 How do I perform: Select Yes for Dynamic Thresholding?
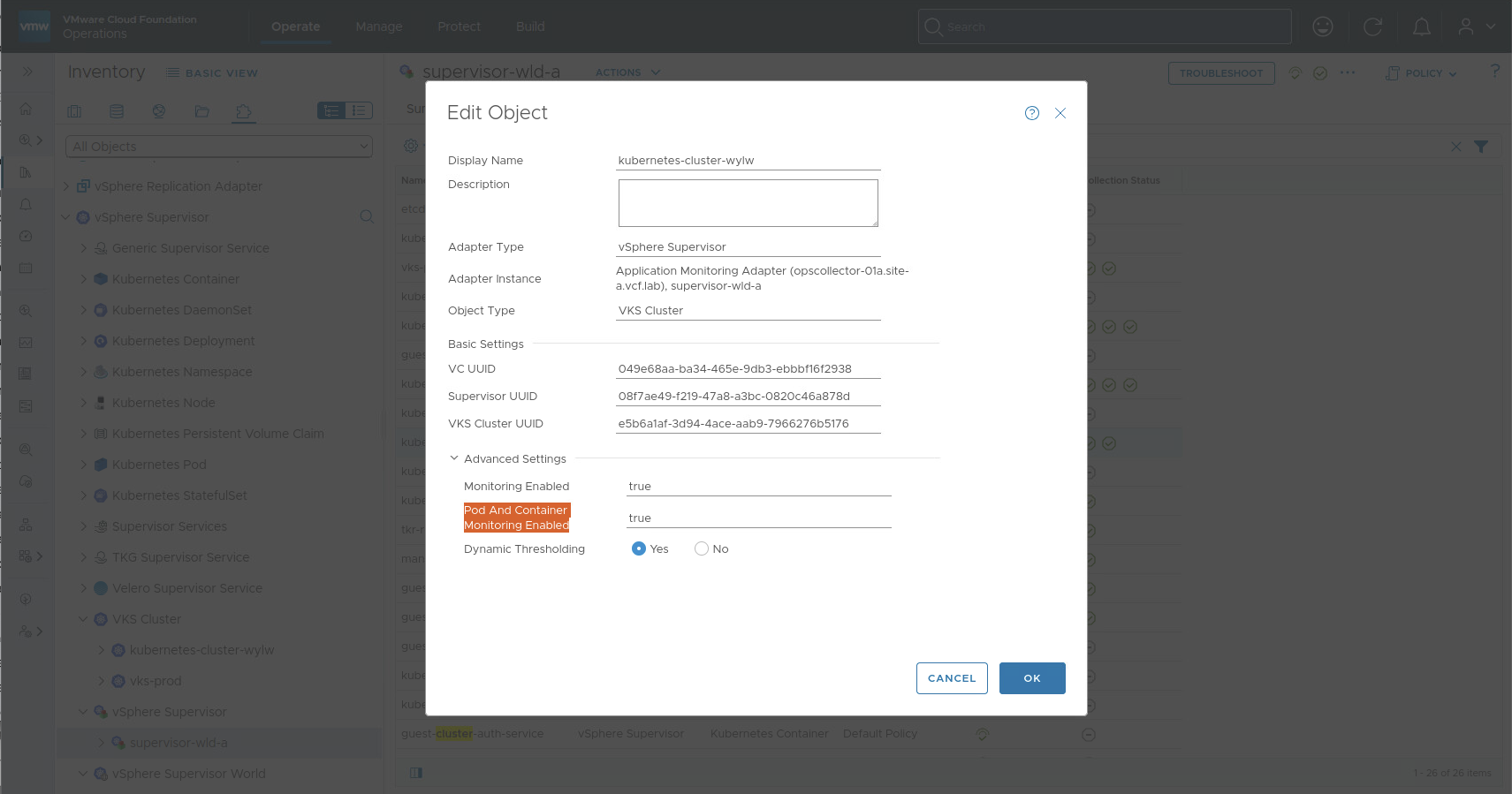click(639, 548)
